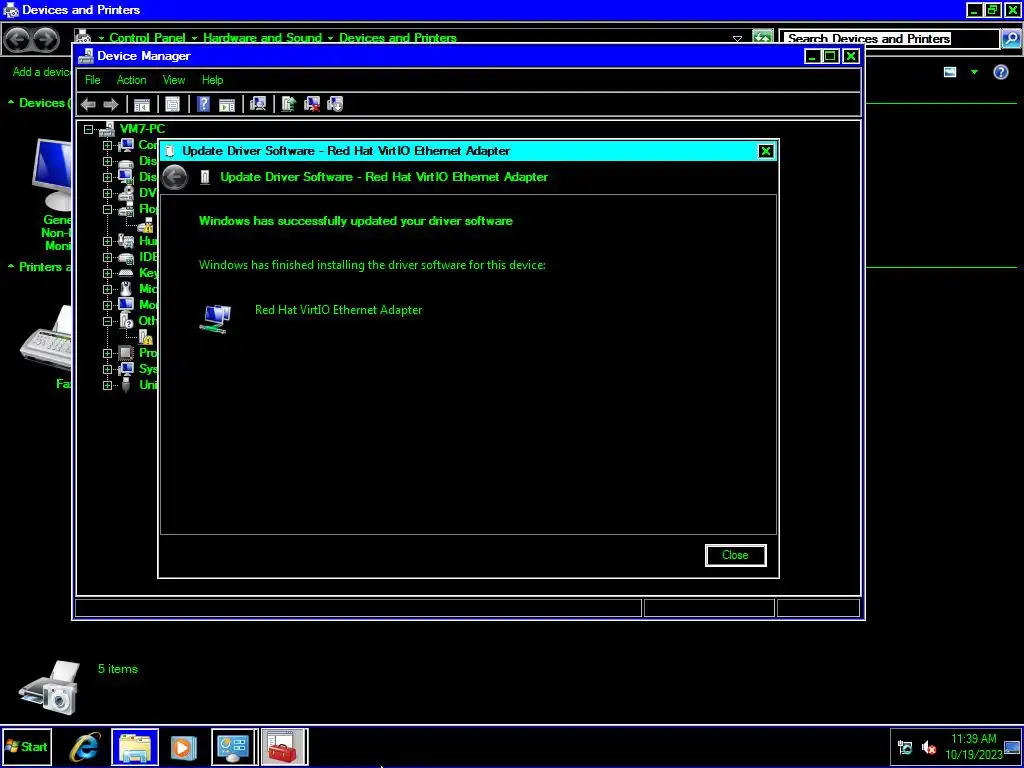Close the Update Driver Software dialog via X
Image resolution: width=1024 pixels, height=768 pixels.
(x=765, y=152)
